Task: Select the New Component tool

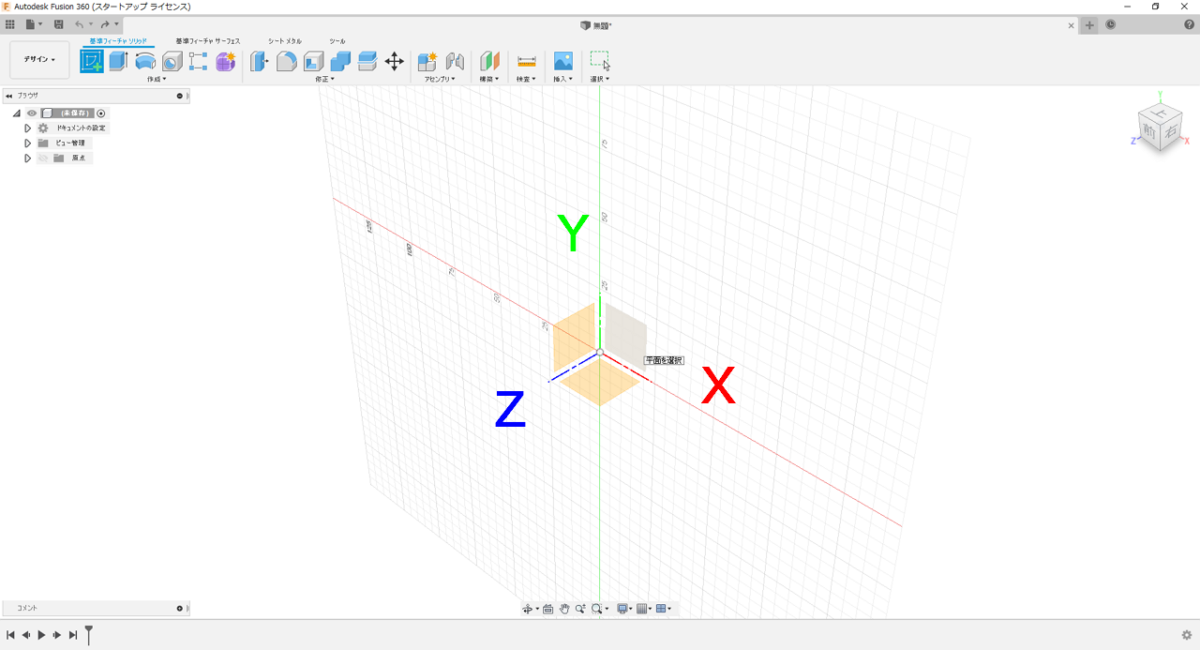Action: point(428,62)
